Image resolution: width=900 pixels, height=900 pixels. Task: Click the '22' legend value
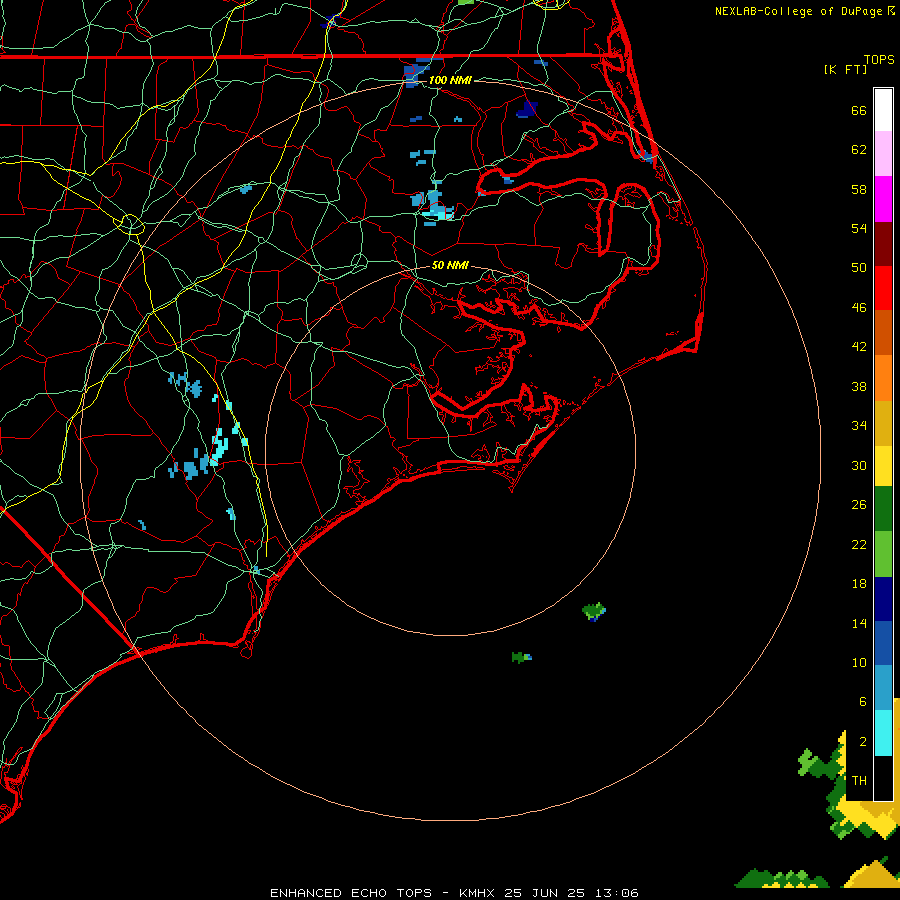point(859,544)
